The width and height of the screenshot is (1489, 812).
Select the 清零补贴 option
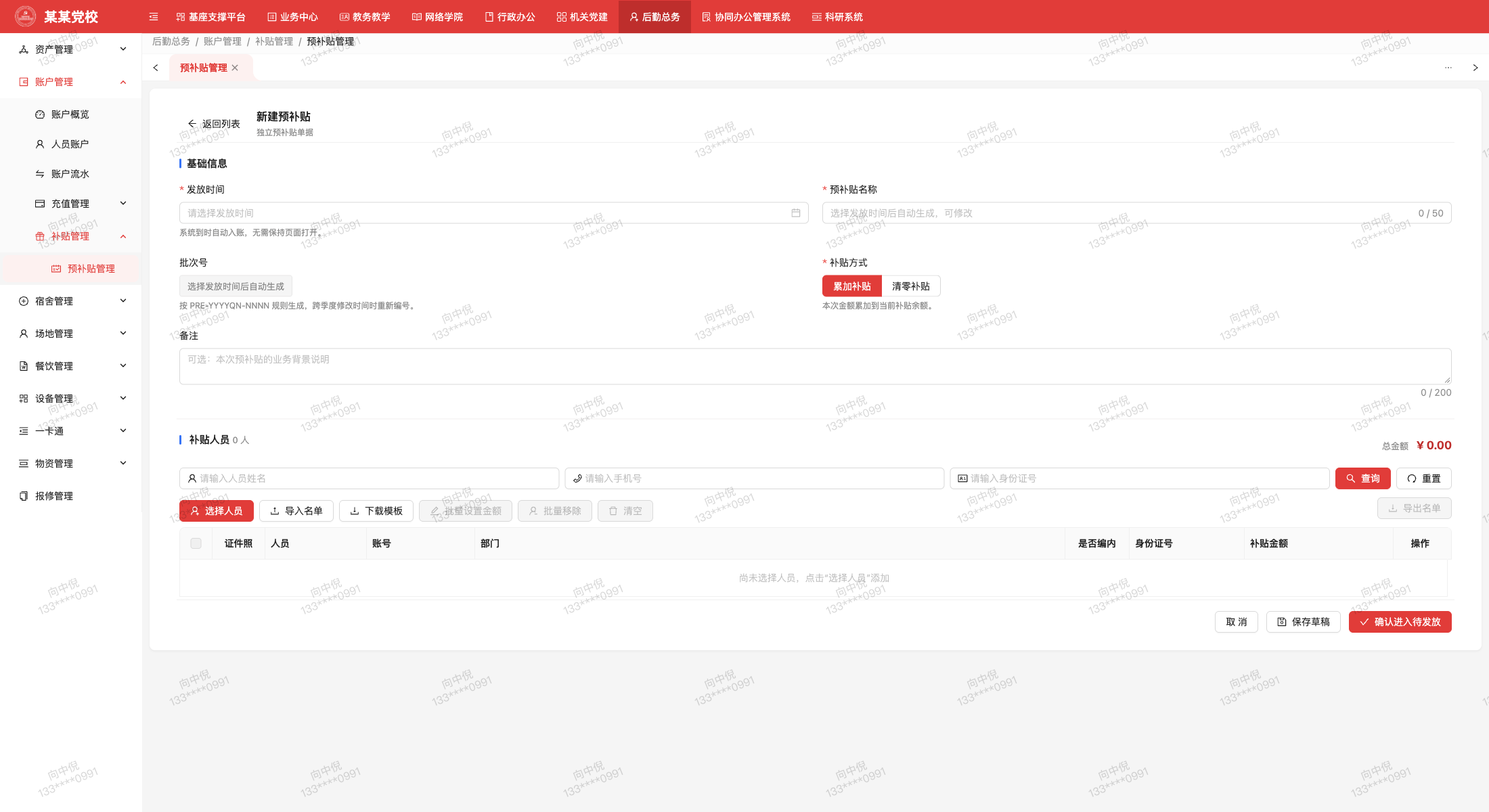click(x=911, y=286)
